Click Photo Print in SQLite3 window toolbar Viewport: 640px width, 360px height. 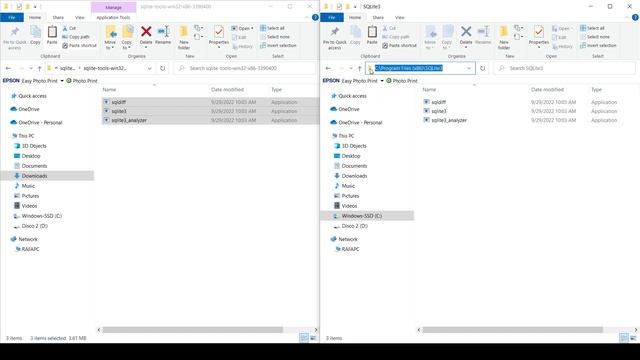[x=402, y=81]
